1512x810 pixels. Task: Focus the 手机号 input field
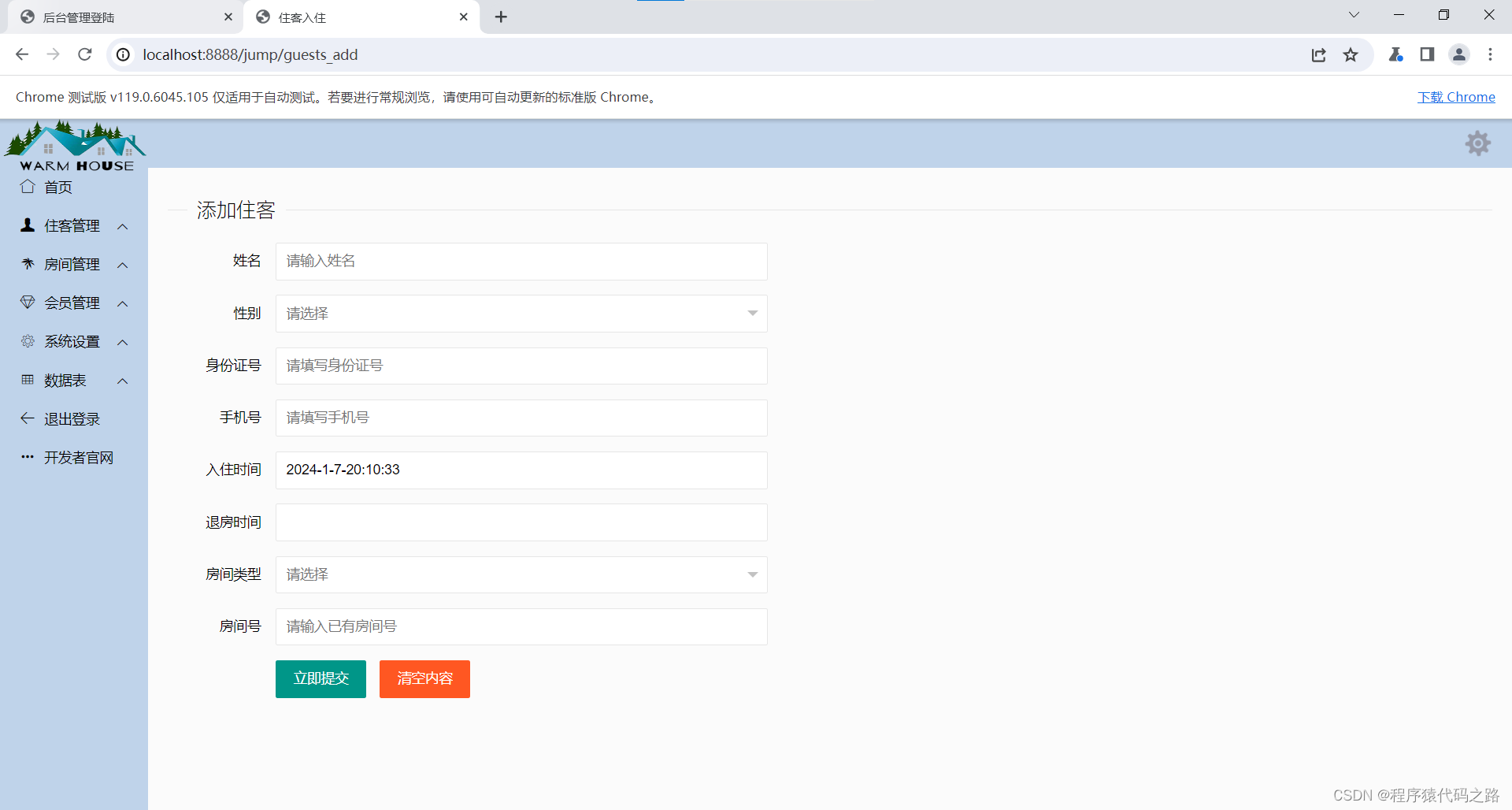click(x=521, y=418)
